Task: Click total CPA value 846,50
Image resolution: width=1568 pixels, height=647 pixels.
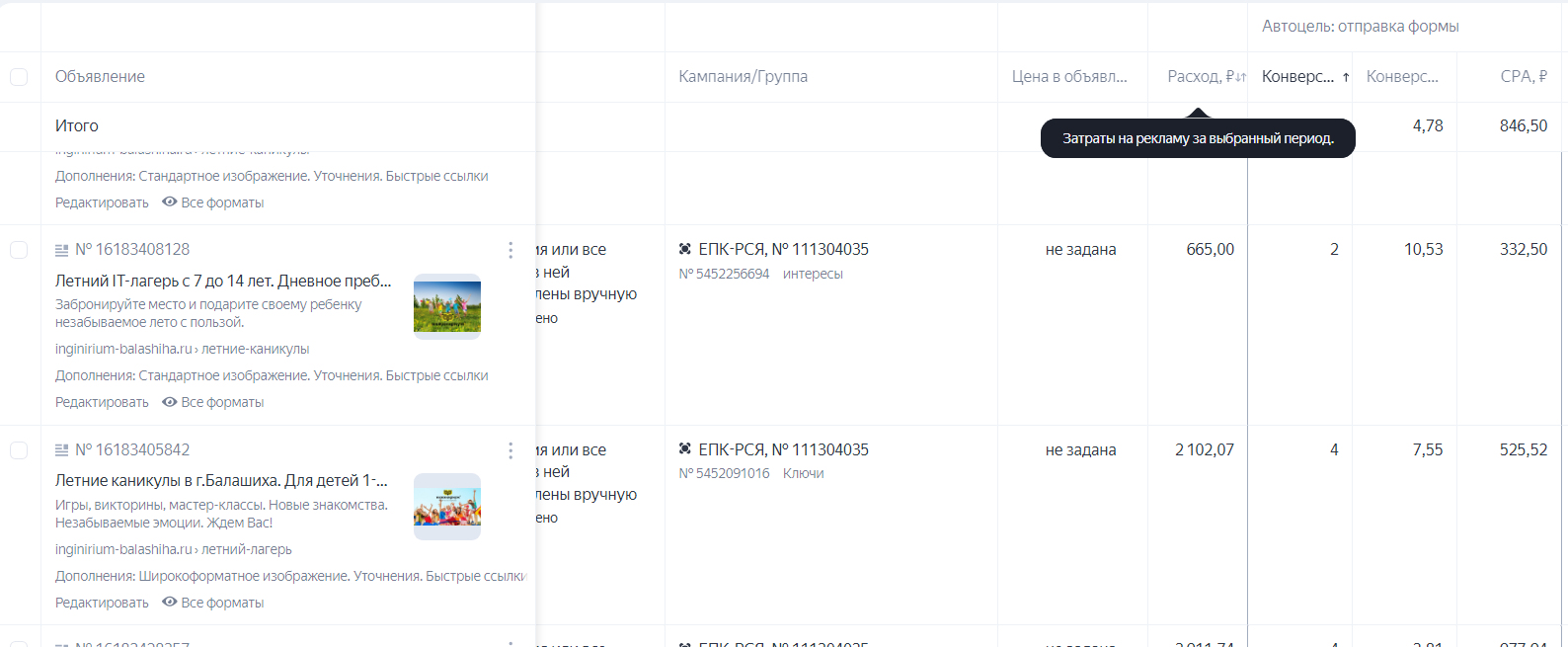Action: click(1524, 125)
